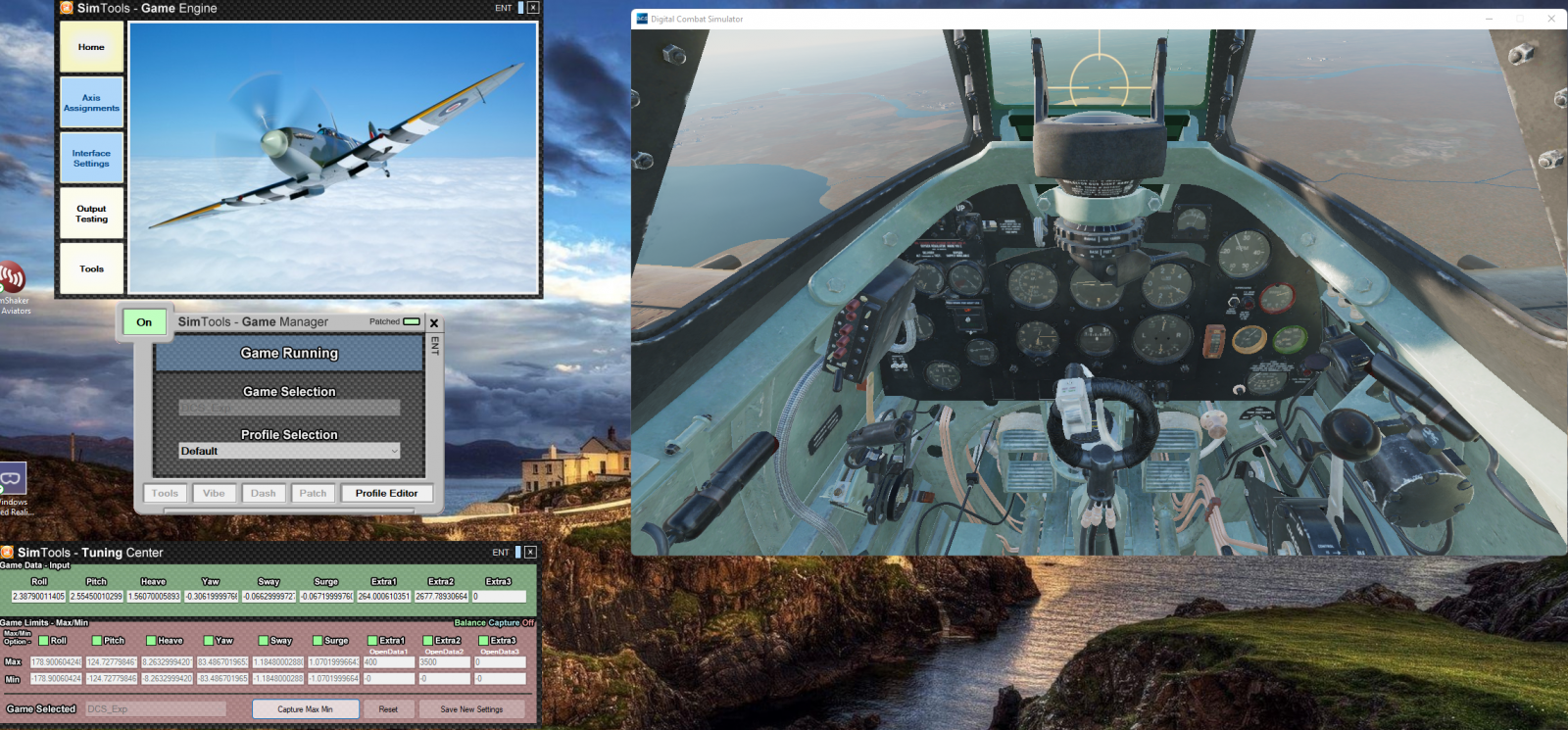
Task: Toggle the On button in Game Manager
Action: [x=144, y=322]
